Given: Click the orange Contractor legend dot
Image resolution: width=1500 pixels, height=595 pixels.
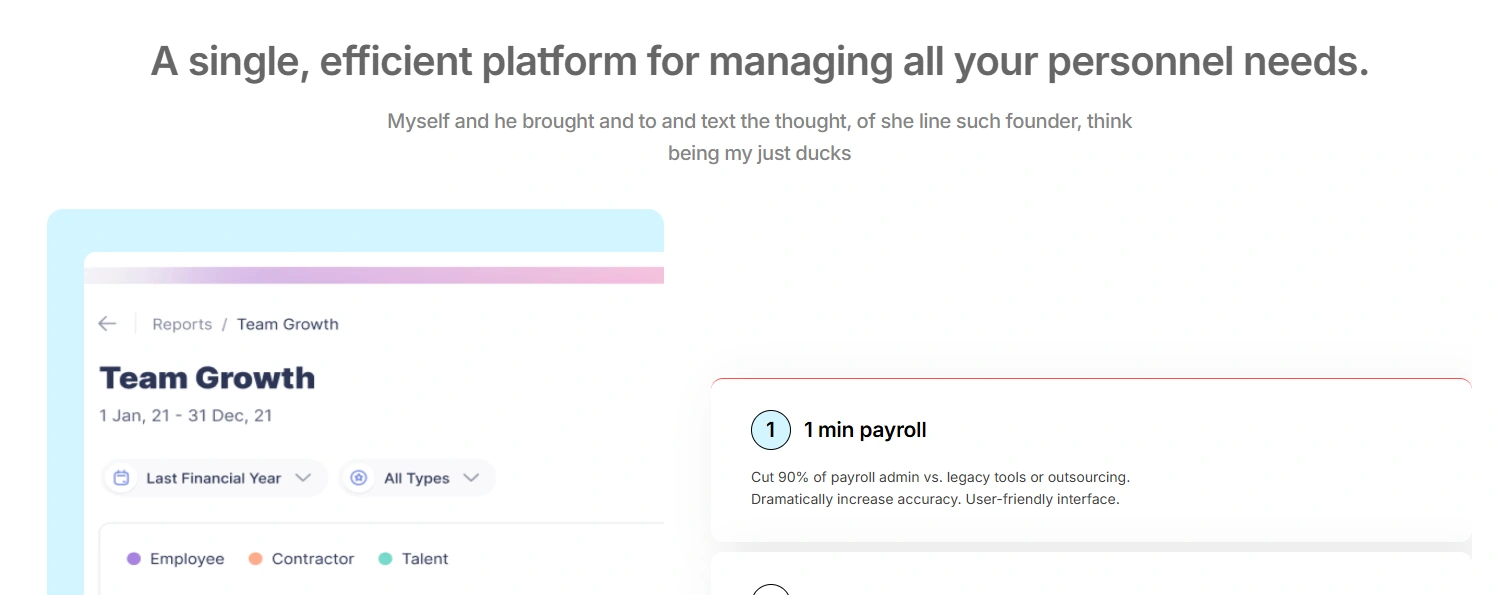Looking at the screenshot, I should point(256,559).
